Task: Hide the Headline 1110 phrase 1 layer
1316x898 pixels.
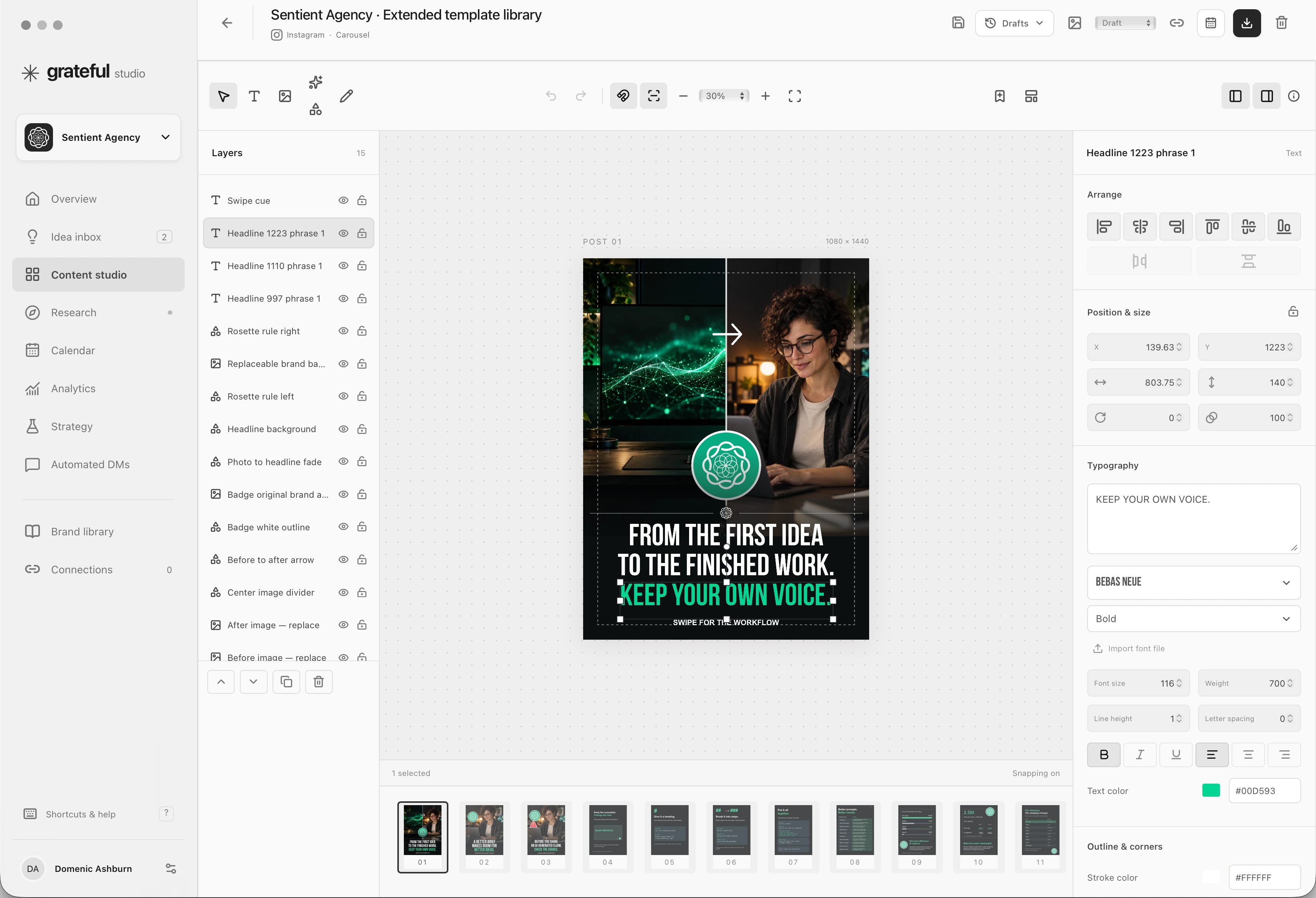Action: 343,266
